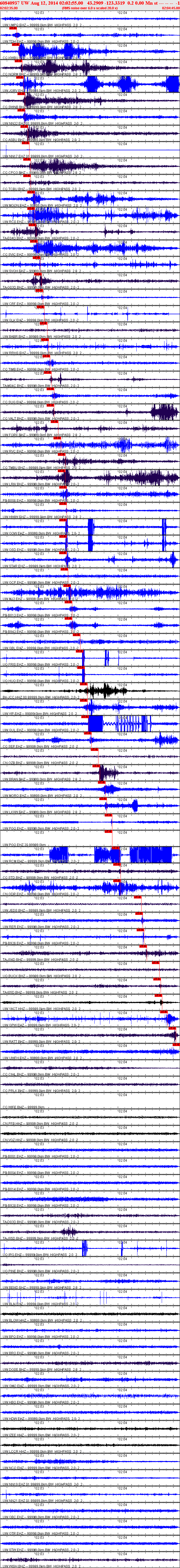Image resolution: width=180 pixels, height=1568 pixels.
Task: Click the RMS noise scaling note
Action: [89, 8]
